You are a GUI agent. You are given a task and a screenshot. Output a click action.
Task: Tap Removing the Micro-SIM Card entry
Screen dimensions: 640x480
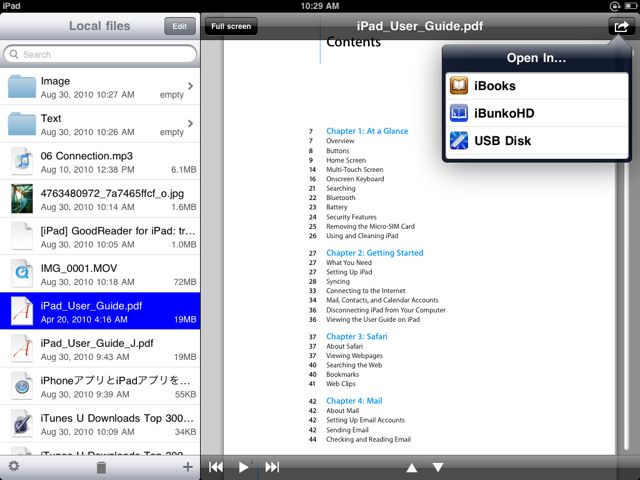pyautogui.click(x=371, y=226)
